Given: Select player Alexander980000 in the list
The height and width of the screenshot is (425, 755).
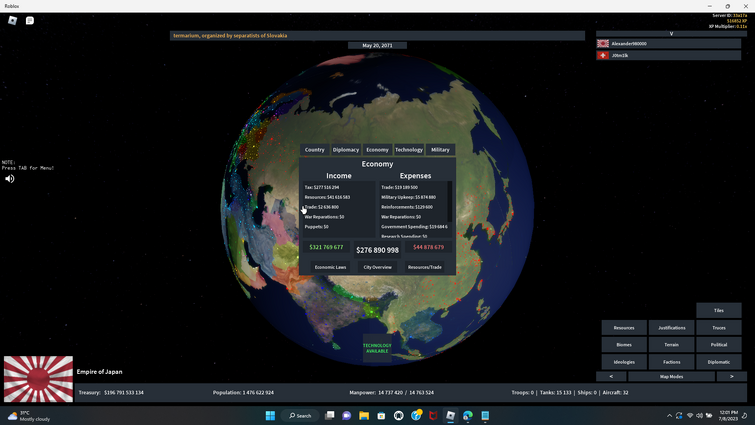Looking at the screenshot, I should coord(668,43).
